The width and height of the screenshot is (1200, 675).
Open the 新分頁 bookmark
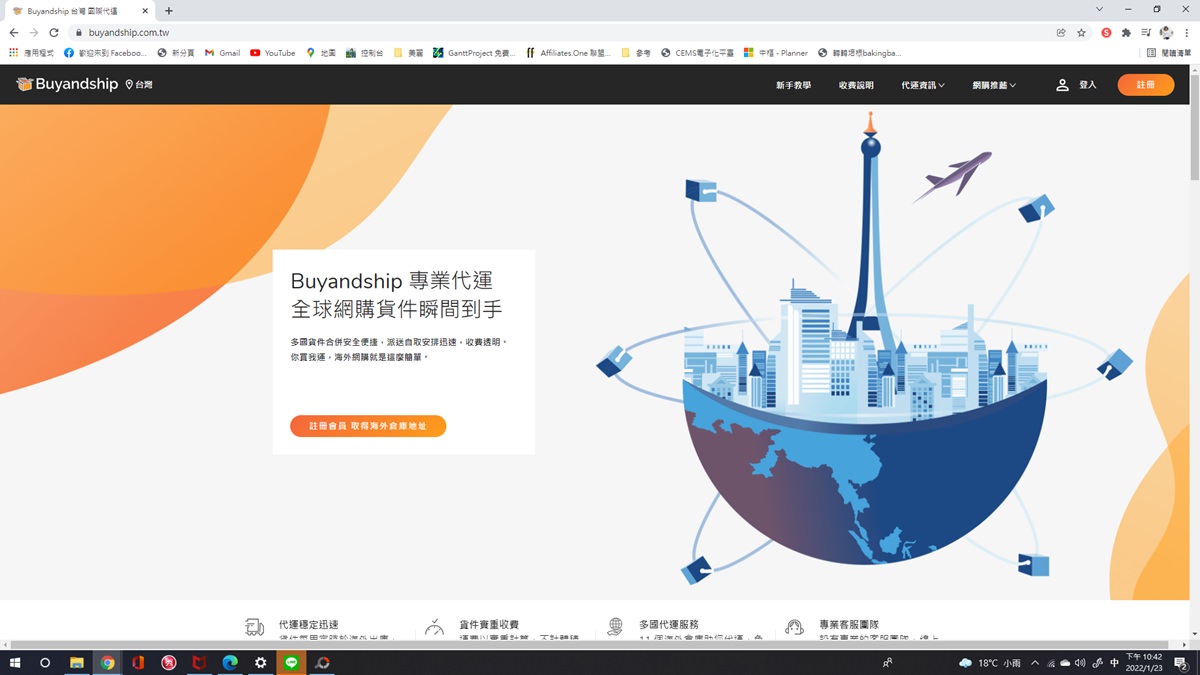[176, 53]
